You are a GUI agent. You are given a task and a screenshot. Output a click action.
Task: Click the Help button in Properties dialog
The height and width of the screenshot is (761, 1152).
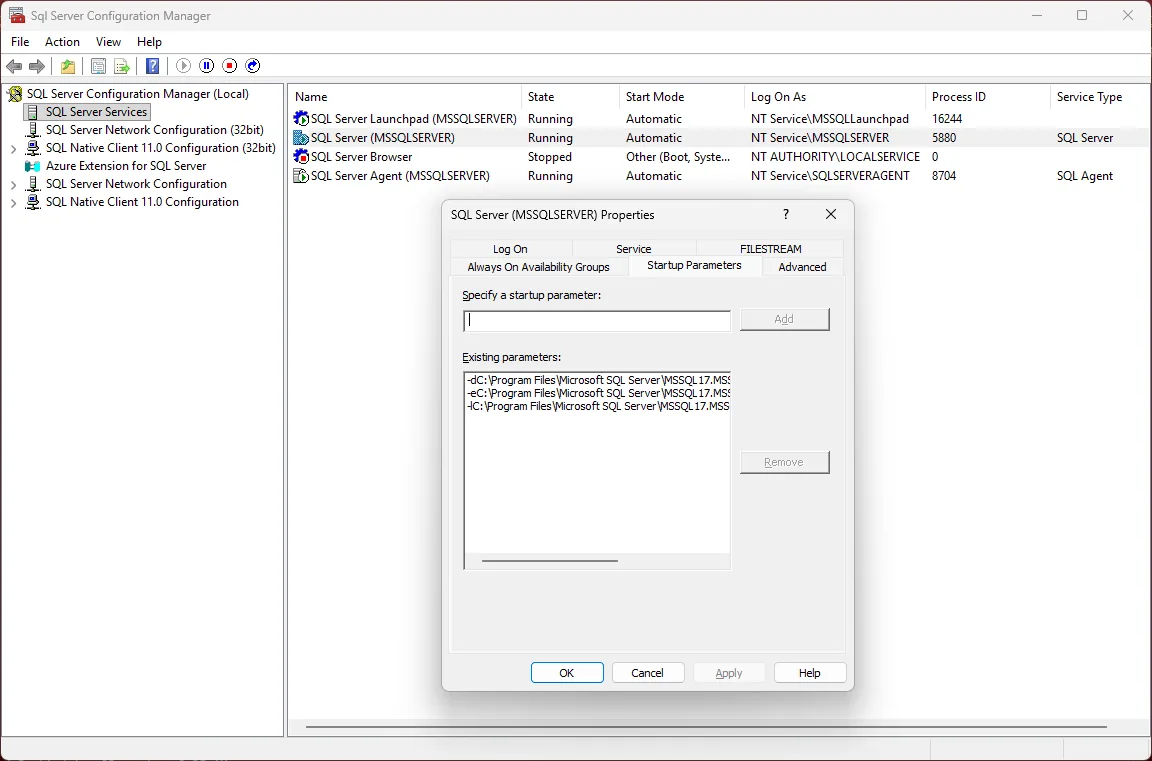pyautogui.click(x=810, y=673)
